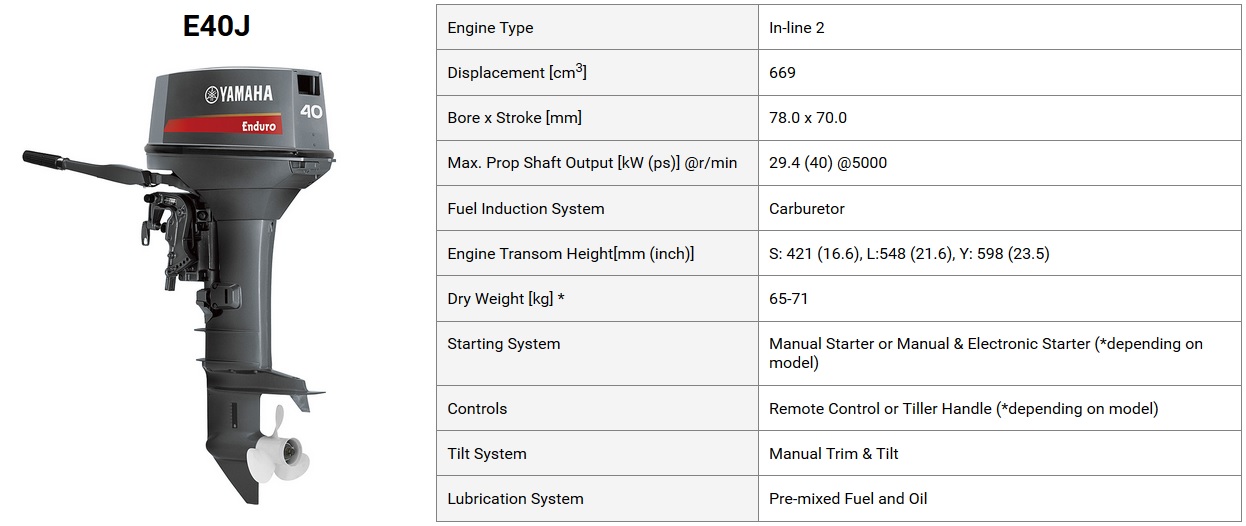The height and width of the screenshot is (526, 1246).
Task: Click the Displacement value 669
Action: 782,73
